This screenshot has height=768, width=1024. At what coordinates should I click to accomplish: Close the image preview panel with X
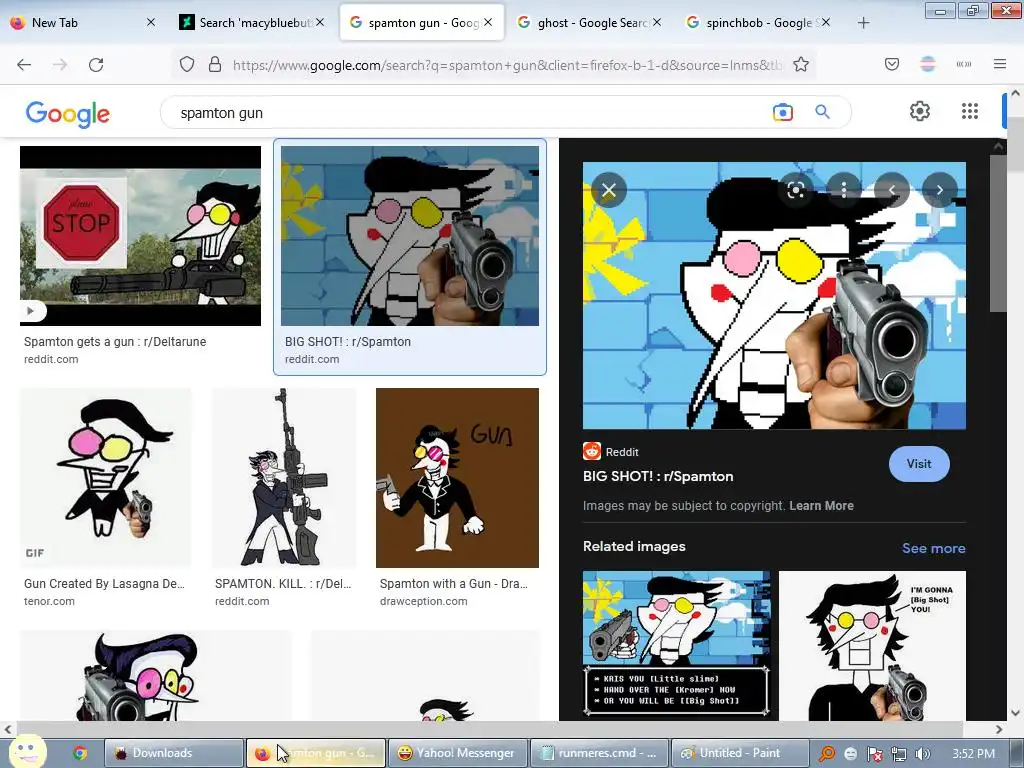coord(609,190)
